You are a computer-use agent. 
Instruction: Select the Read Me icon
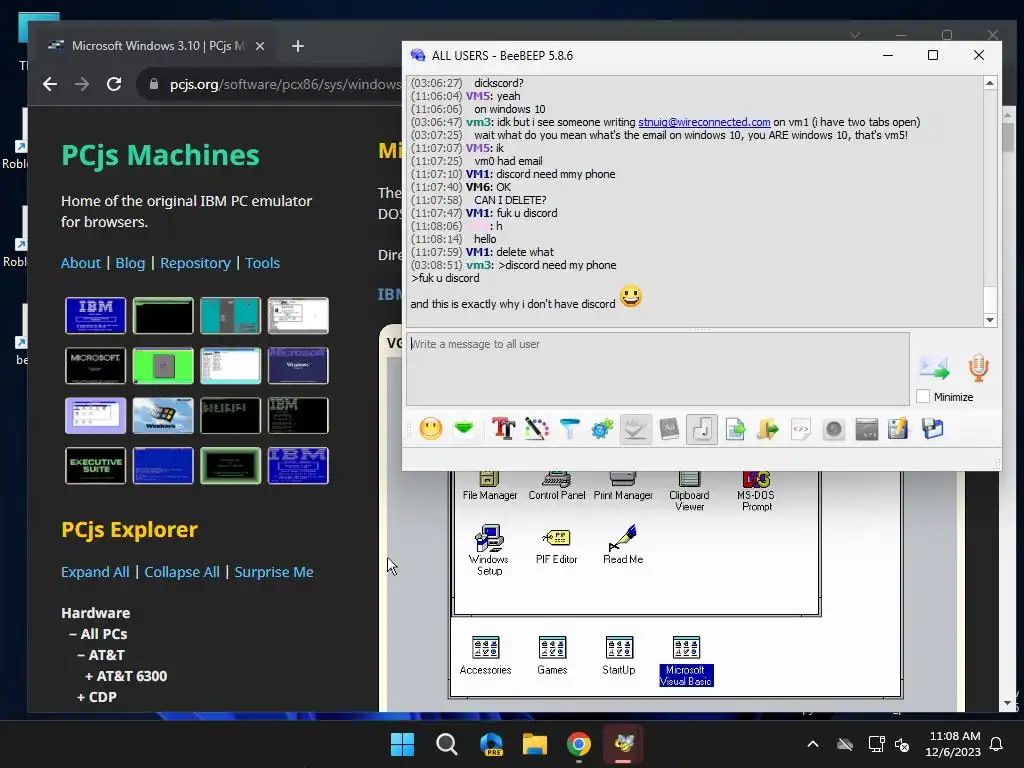[623, 544]
